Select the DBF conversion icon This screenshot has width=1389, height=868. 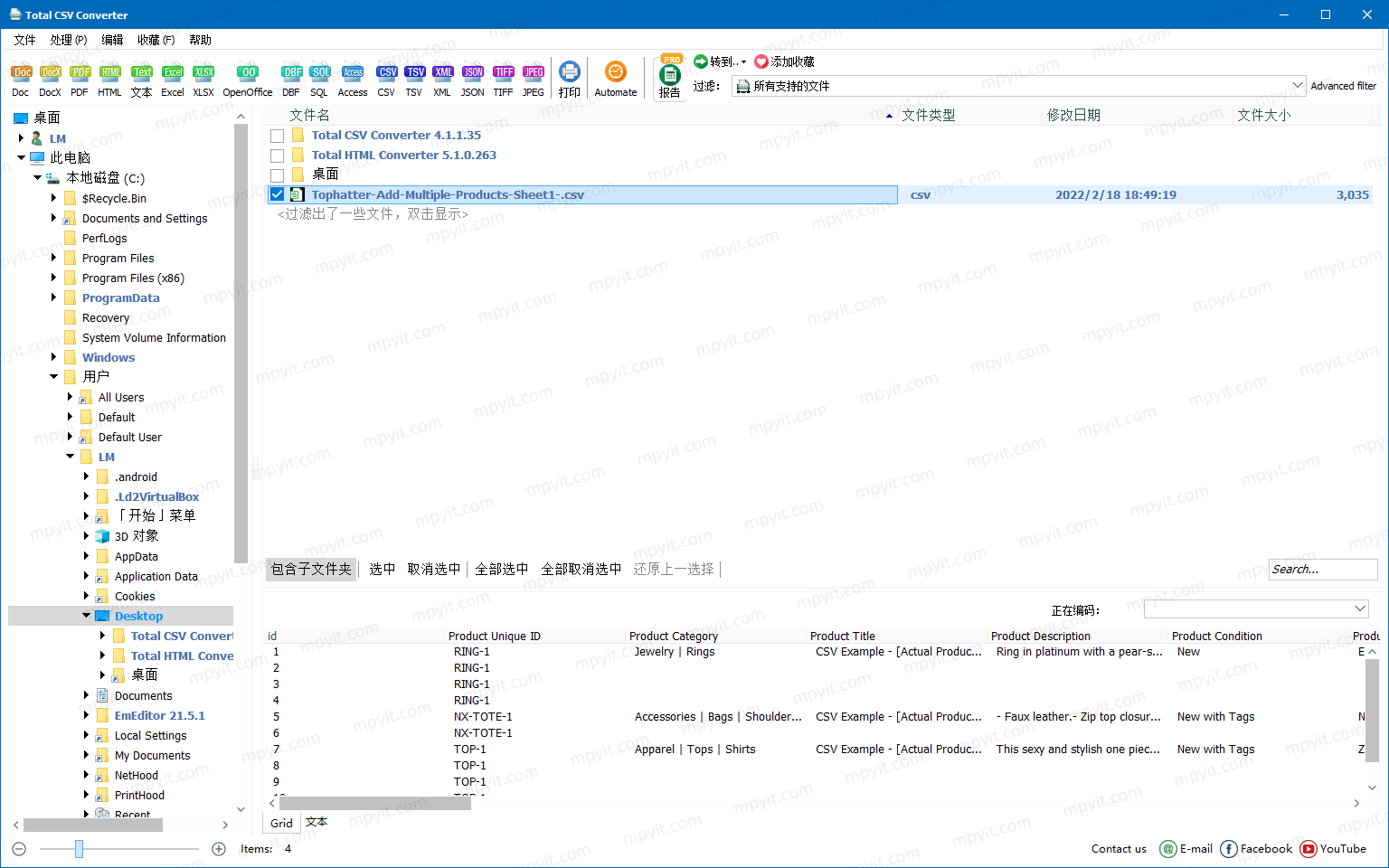click(291, 80)
